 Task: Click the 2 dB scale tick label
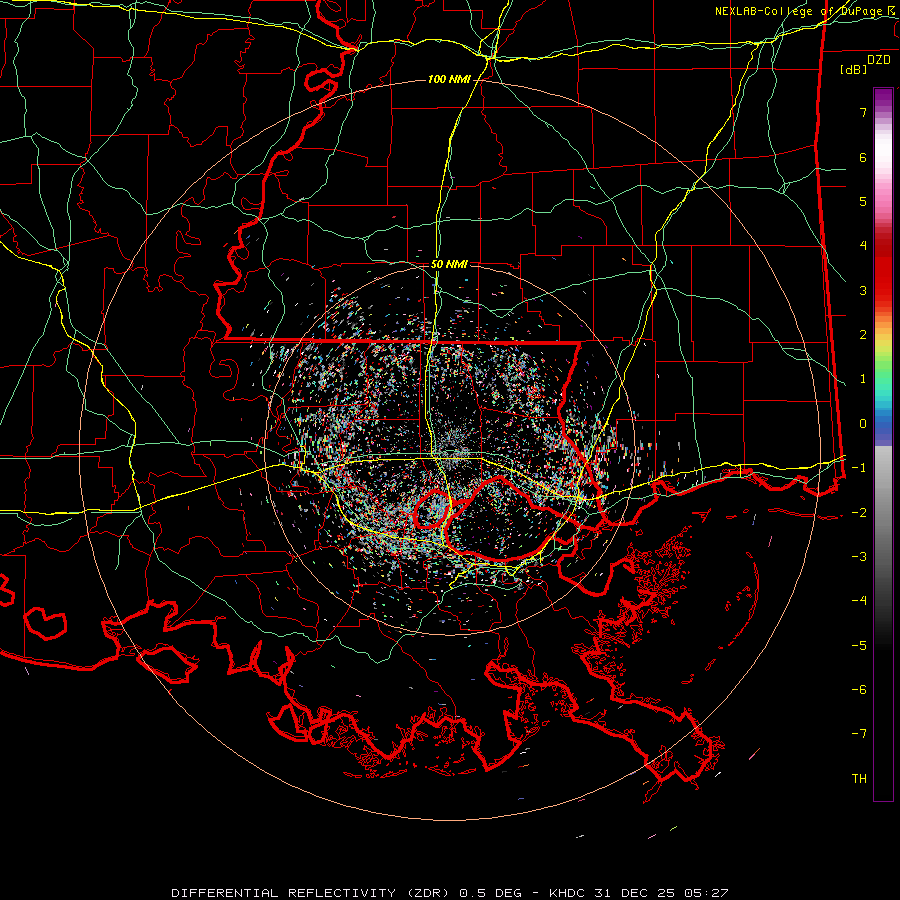click(863, 335)
